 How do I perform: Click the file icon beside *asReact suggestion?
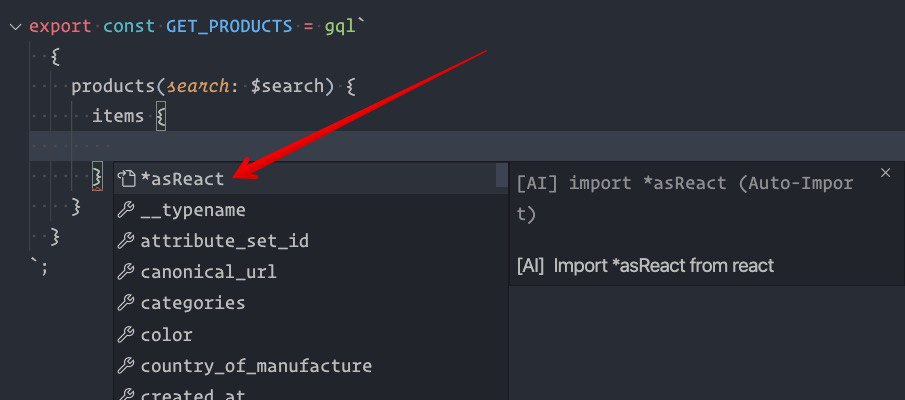(x=126, y=179)
